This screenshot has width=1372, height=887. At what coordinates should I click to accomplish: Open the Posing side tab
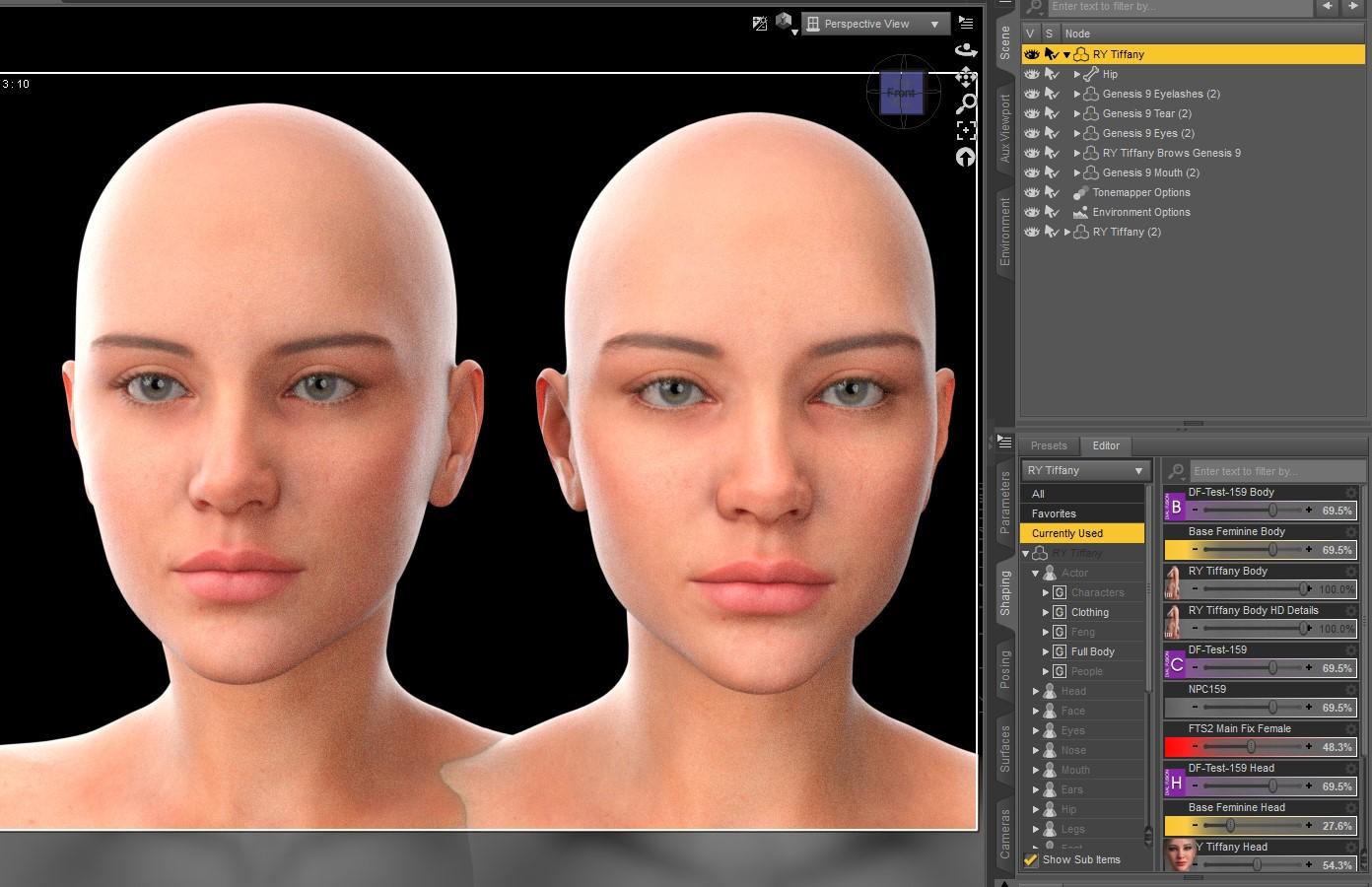coord(1005,668)
